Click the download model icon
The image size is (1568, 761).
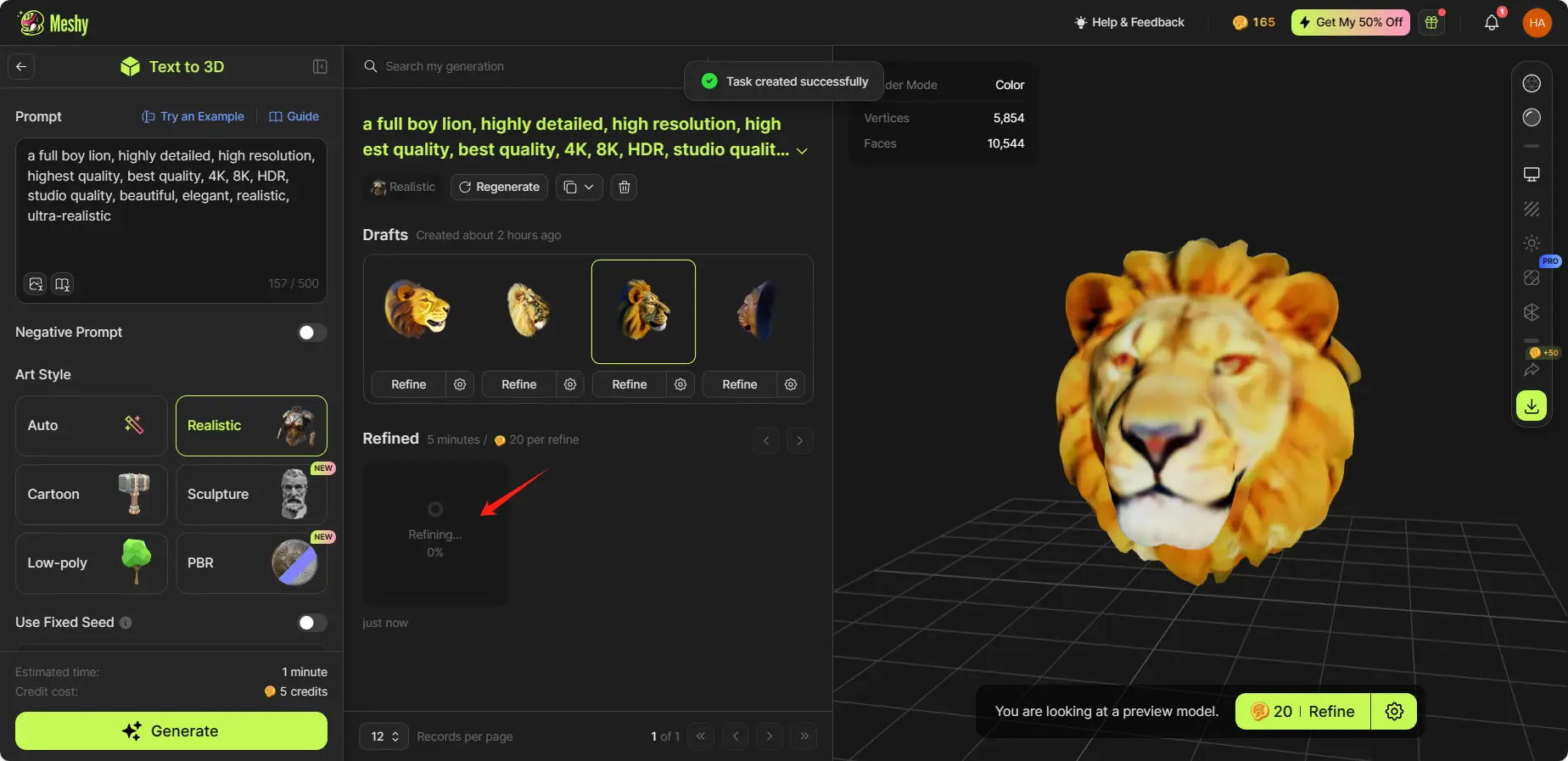1531,406
